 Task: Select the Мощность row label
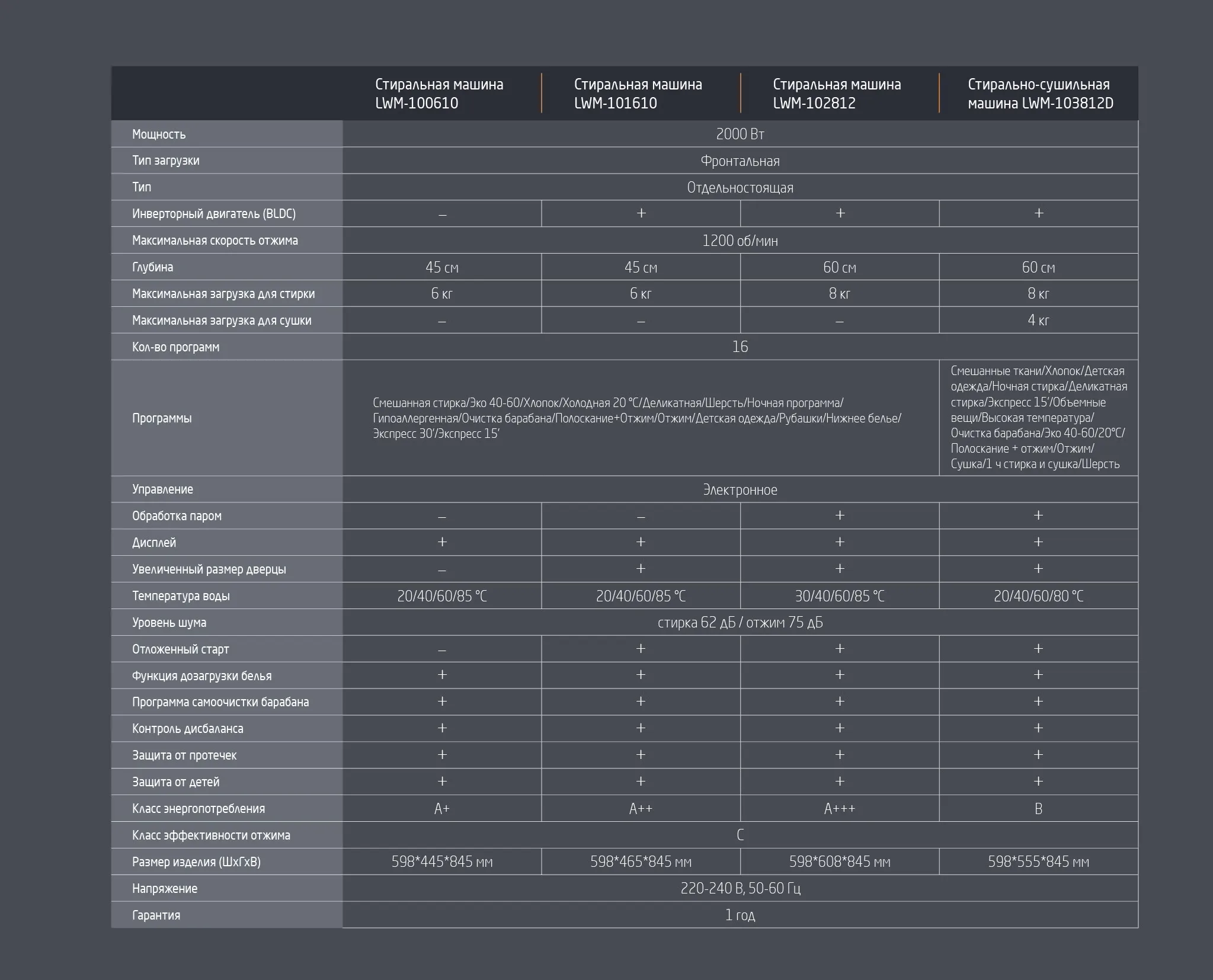click(159, 134)
